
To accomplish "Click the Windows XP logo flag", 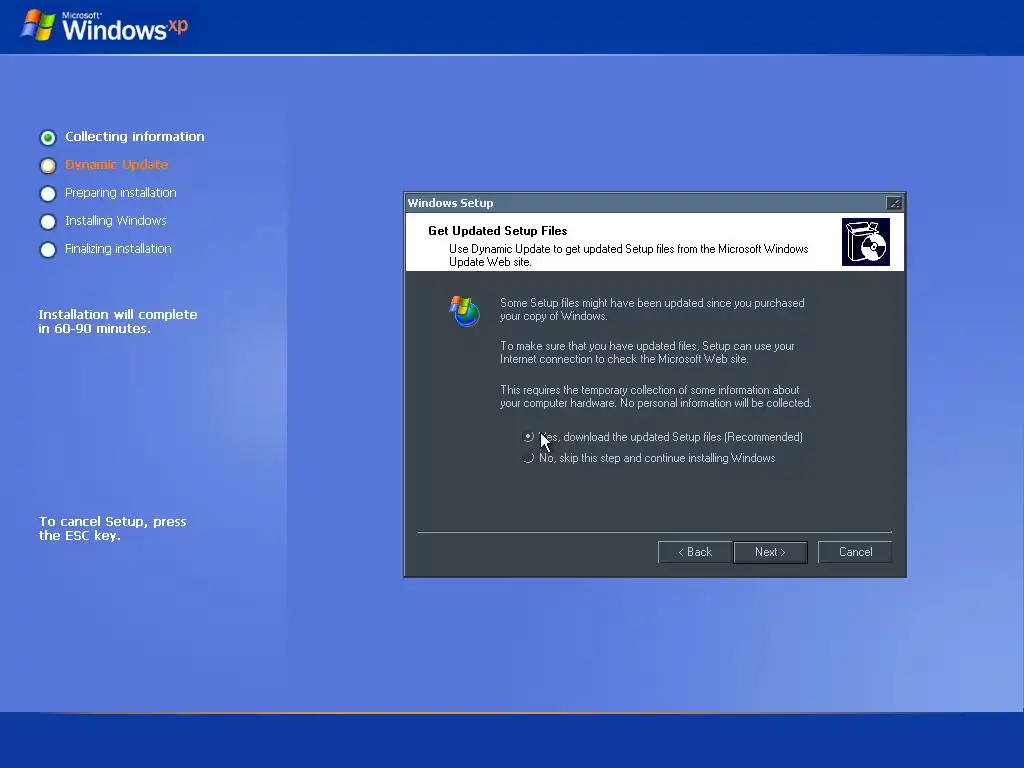I will (x=38, y=25).
